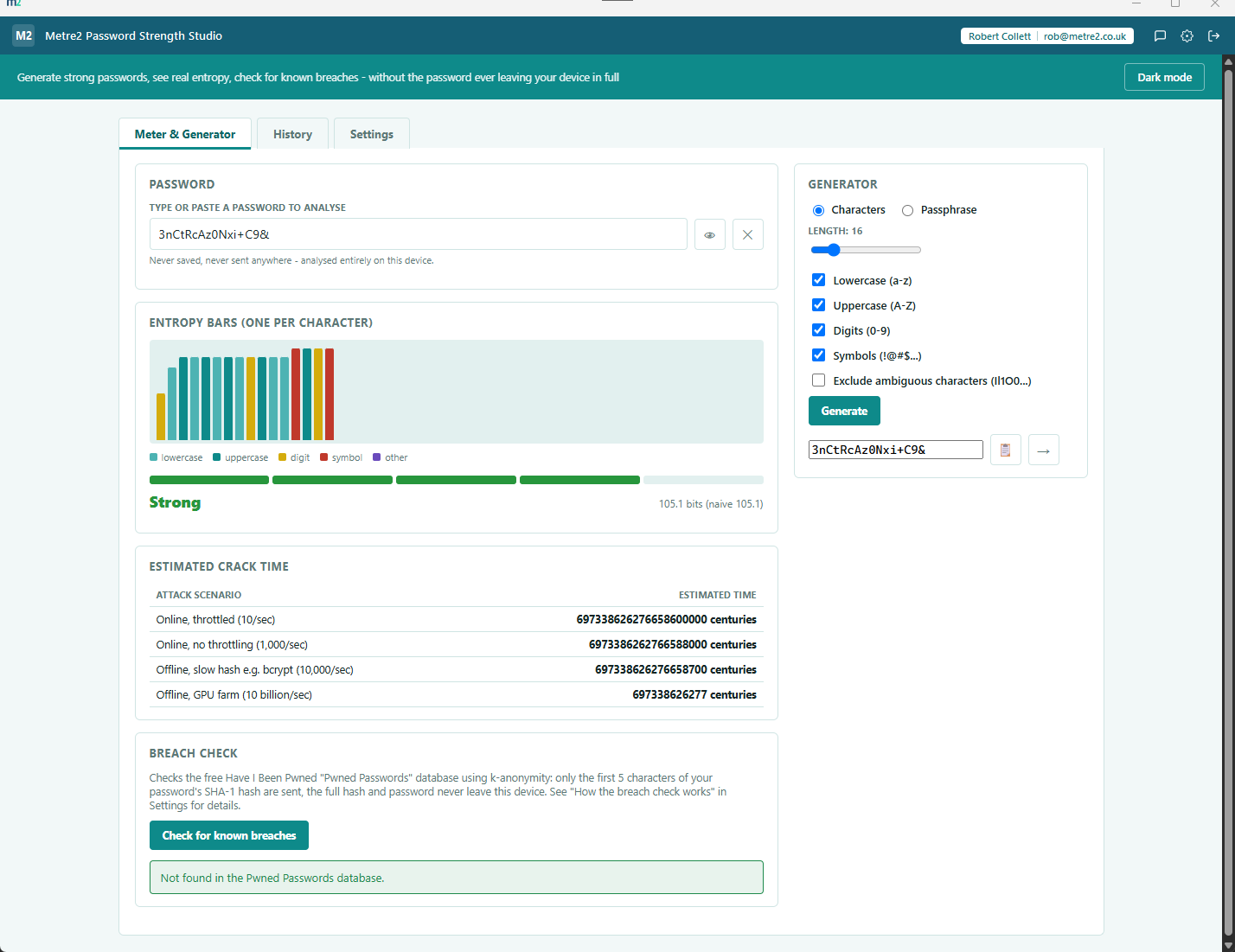The image size is (1235, 952).
Task: Uncheck Symbols (!@#$...) checkbox
Action: [818, 355]
